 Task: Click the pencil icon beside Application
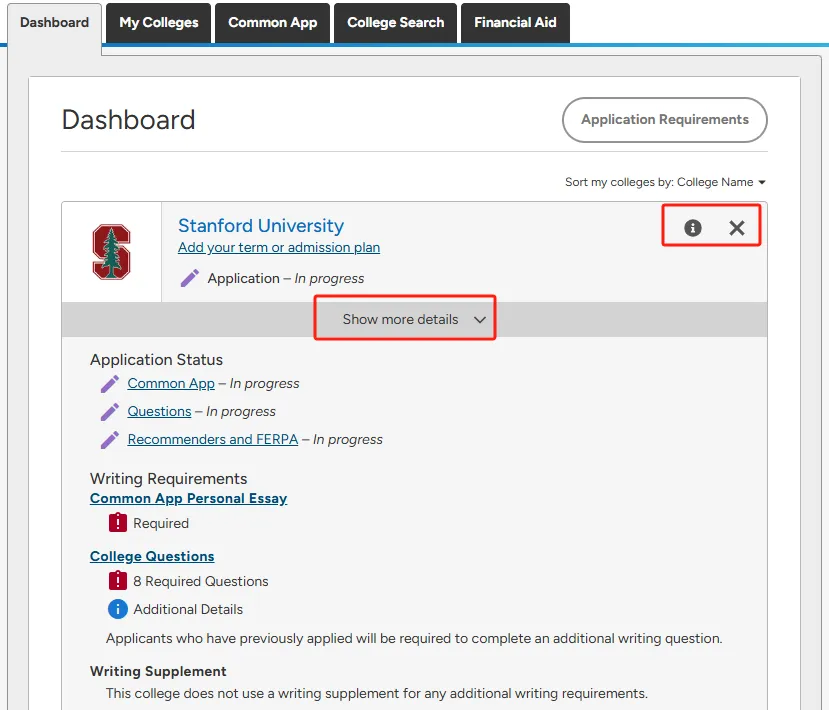click(x=190, y=278)
